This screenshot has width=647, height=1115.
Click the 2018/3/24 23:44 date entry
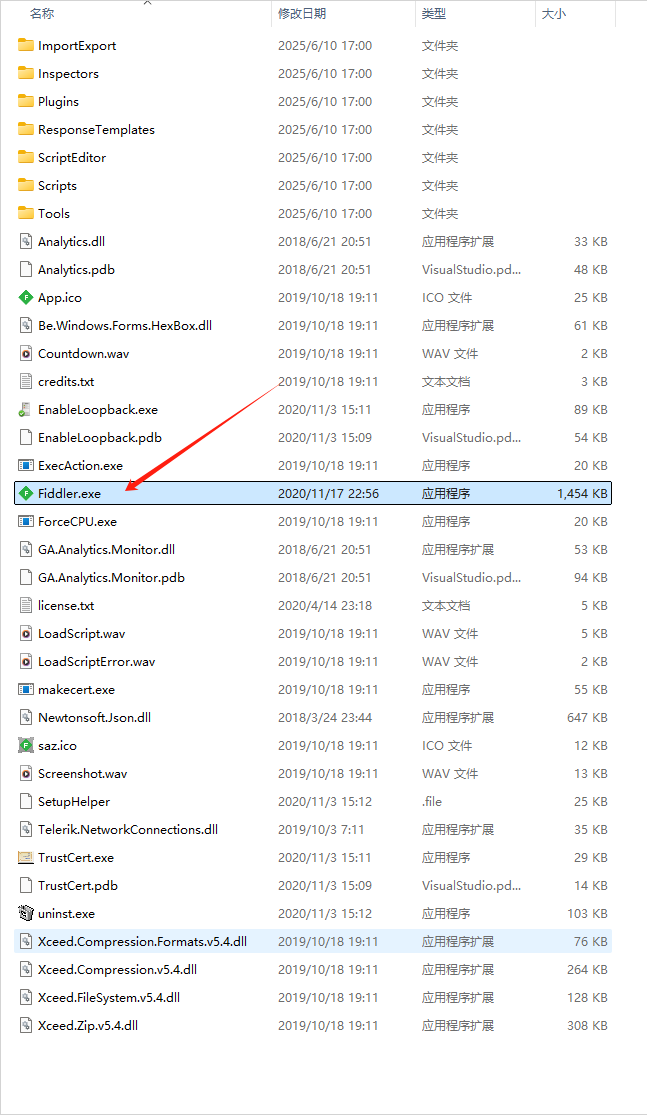click(x=325, y=717)
